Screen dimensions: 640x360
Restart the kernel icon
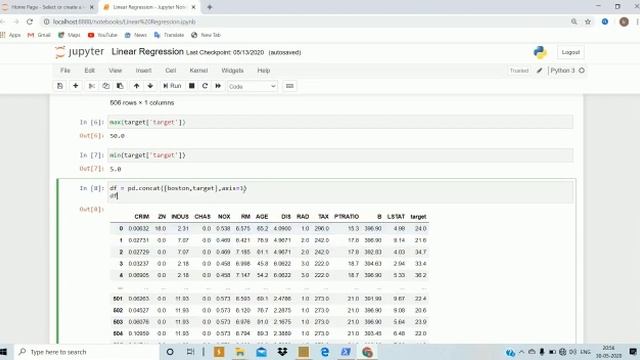(205, 86)
